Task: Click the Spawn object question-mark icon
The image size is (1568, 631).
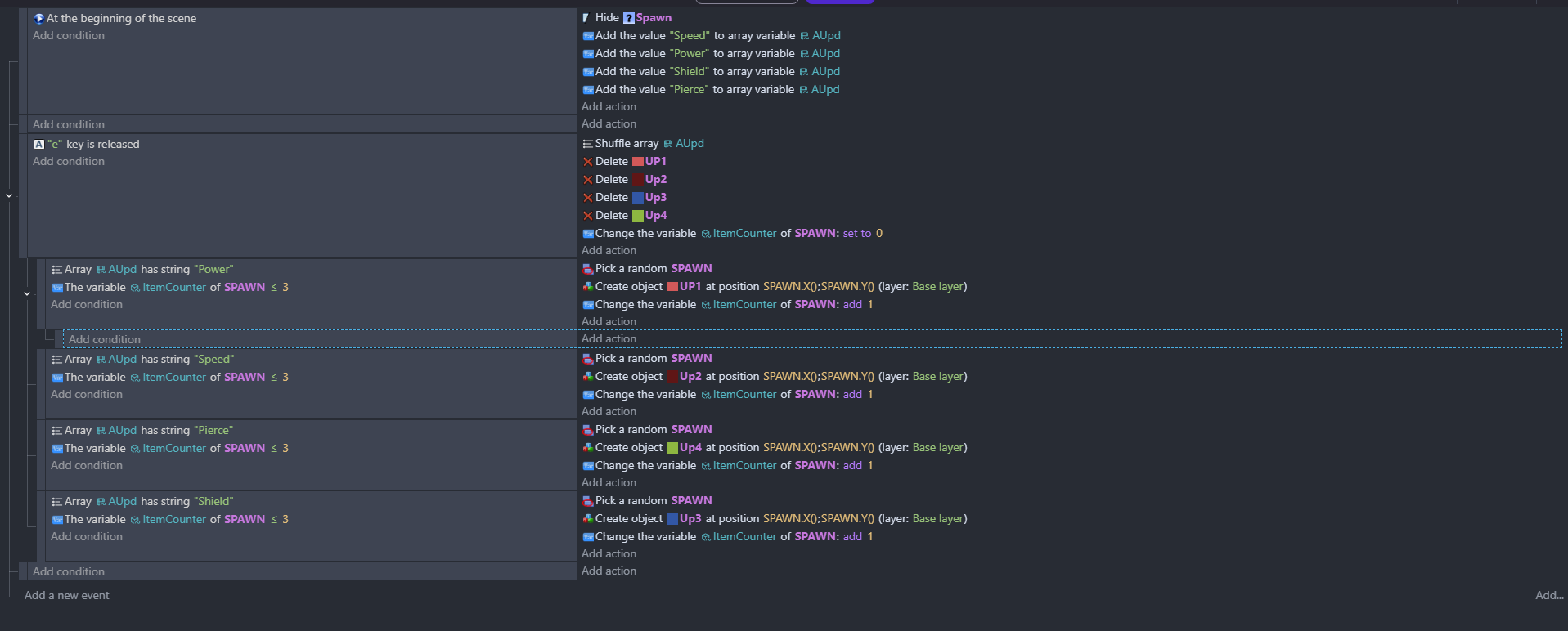Action: tap(628, 18)
